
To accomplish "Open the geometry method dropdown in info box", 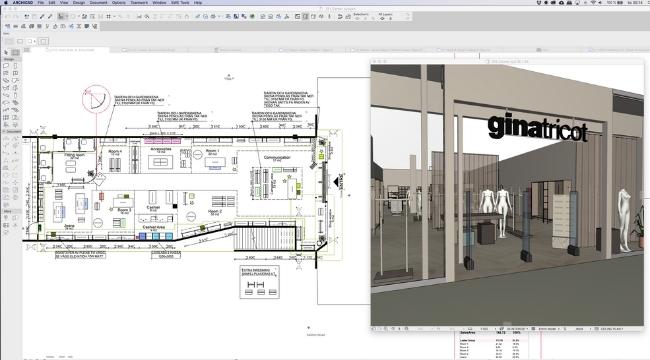I will click(x=32, y=41).
